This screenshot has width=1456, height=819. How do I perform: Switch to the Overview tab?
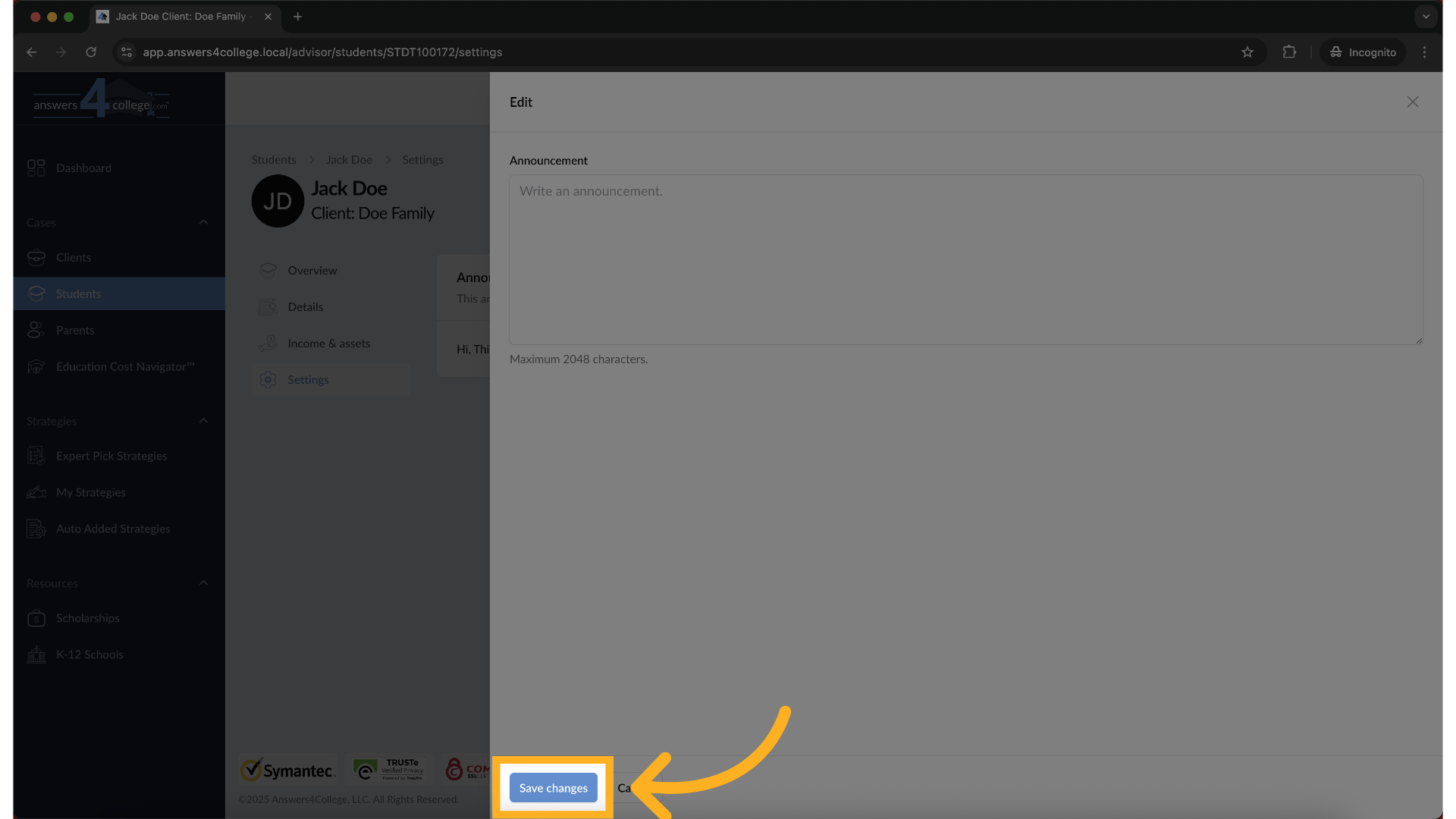point(312,270)
